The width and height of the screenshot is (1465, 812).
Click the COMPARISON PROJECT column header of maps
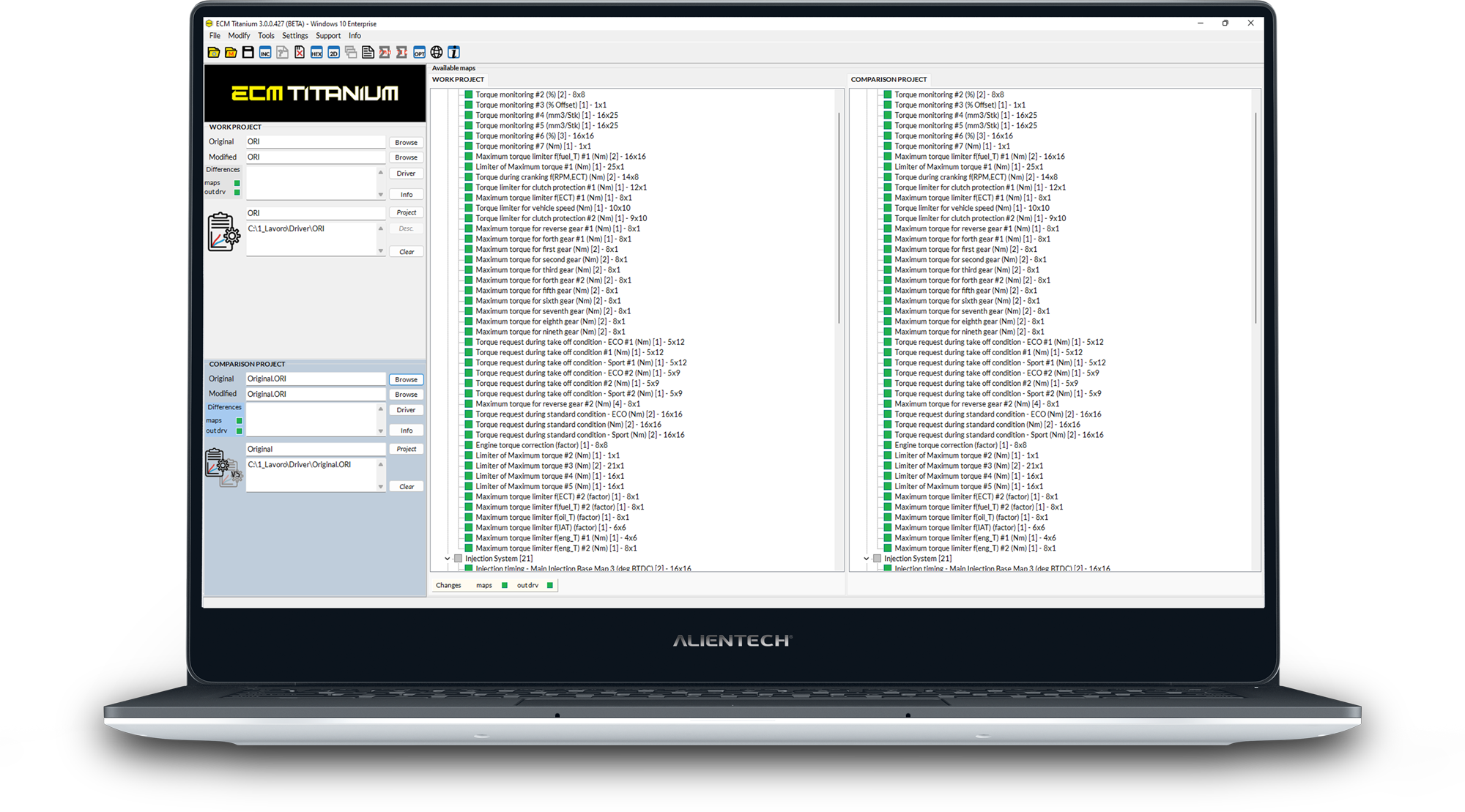(889, 80)
